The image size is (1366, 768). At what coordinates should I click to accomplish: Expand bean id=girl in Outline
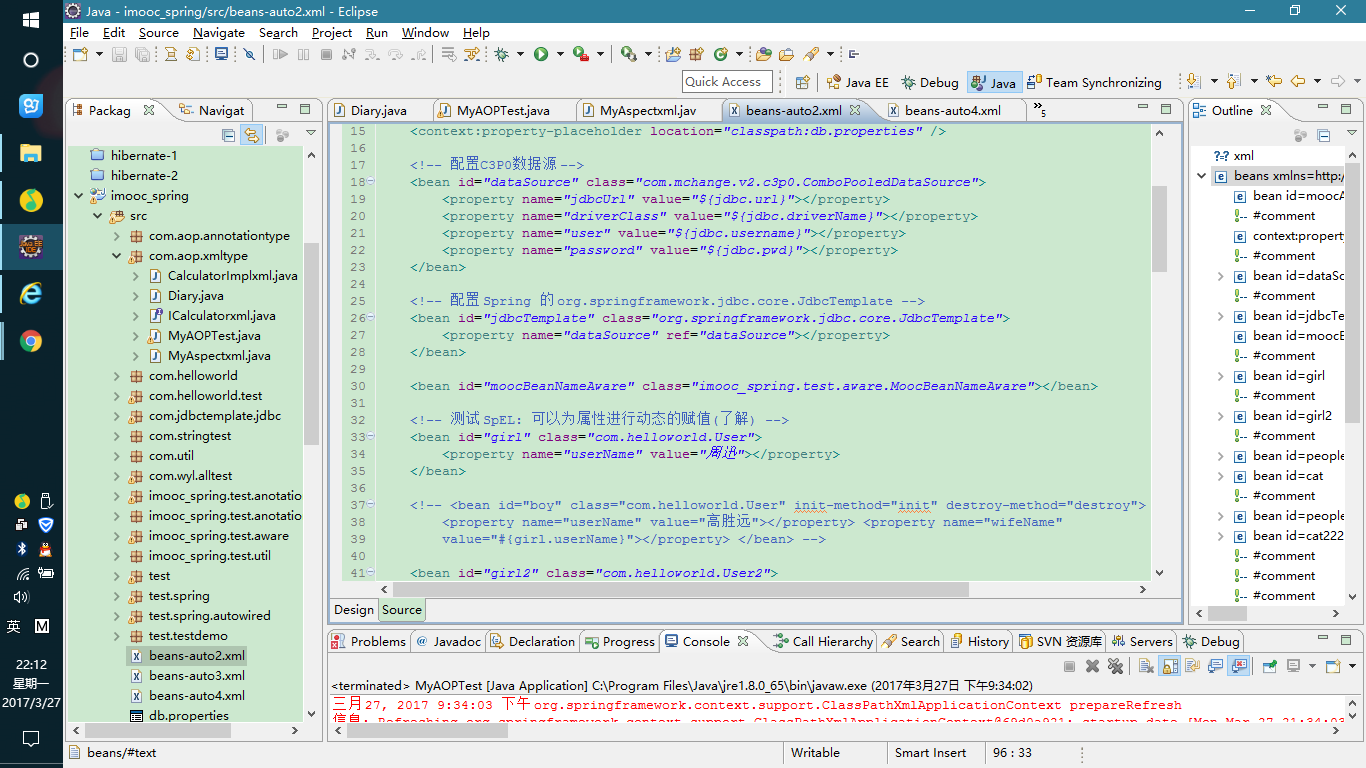1220,376
